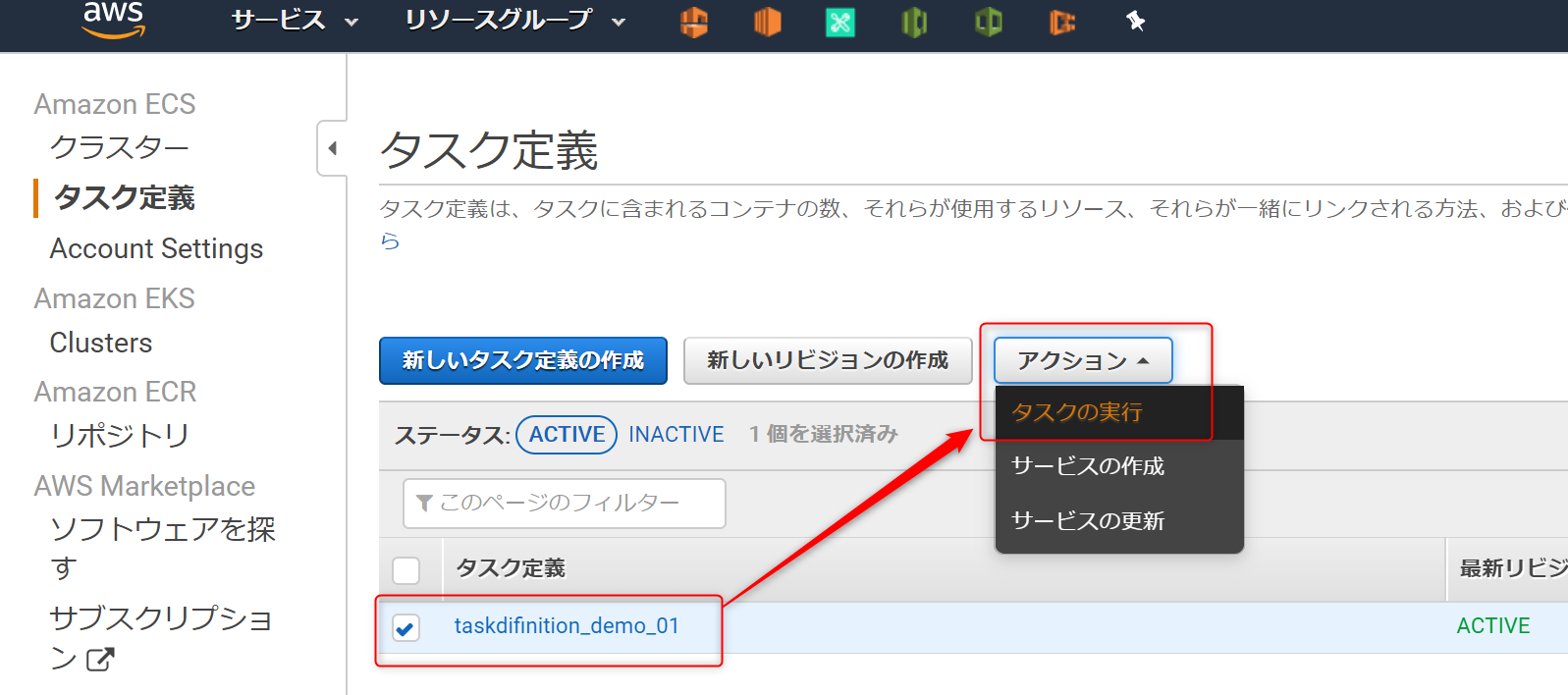
Task: Click the 最新リビジョン column header
Action: coord(1513,568)
